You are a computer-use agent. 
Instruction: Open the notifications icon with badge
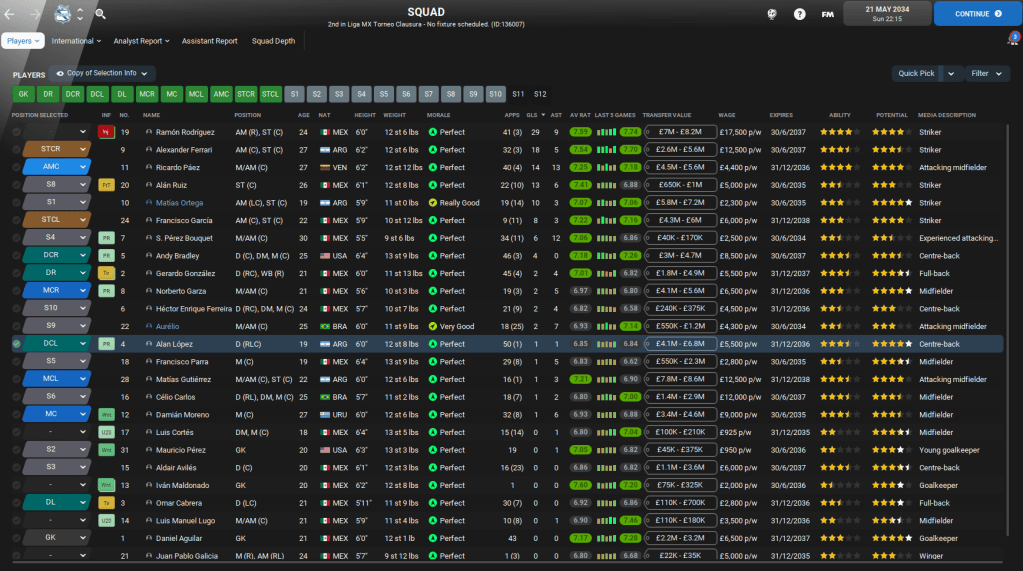tap(1012, 40)
